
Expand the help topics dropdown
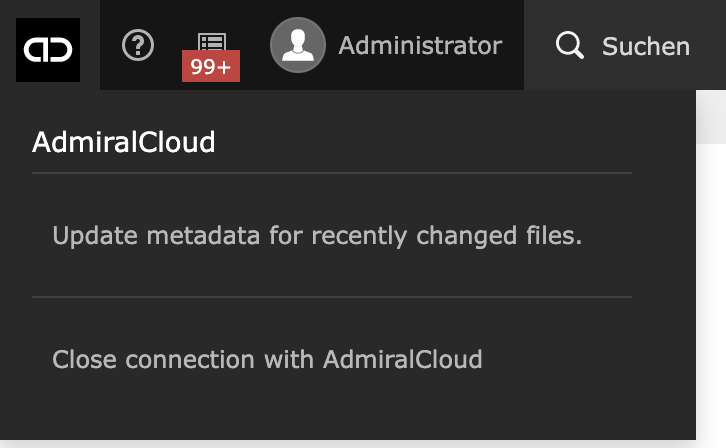pyautogui.click(x=138, y=45)
